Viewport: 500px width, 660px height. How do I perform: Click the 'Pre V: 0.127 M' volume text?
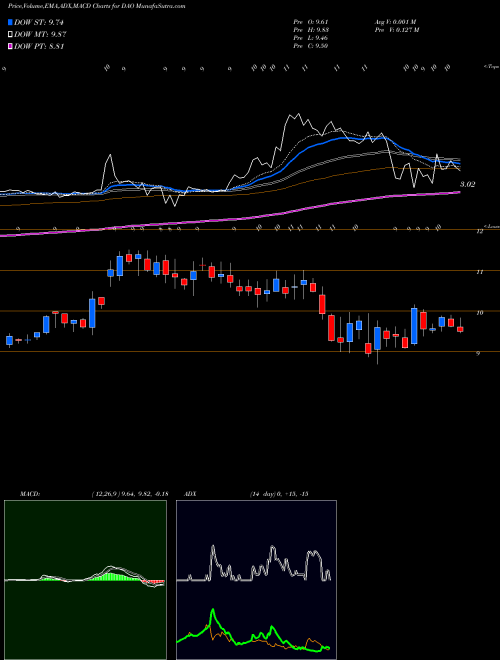pos(396,30)
